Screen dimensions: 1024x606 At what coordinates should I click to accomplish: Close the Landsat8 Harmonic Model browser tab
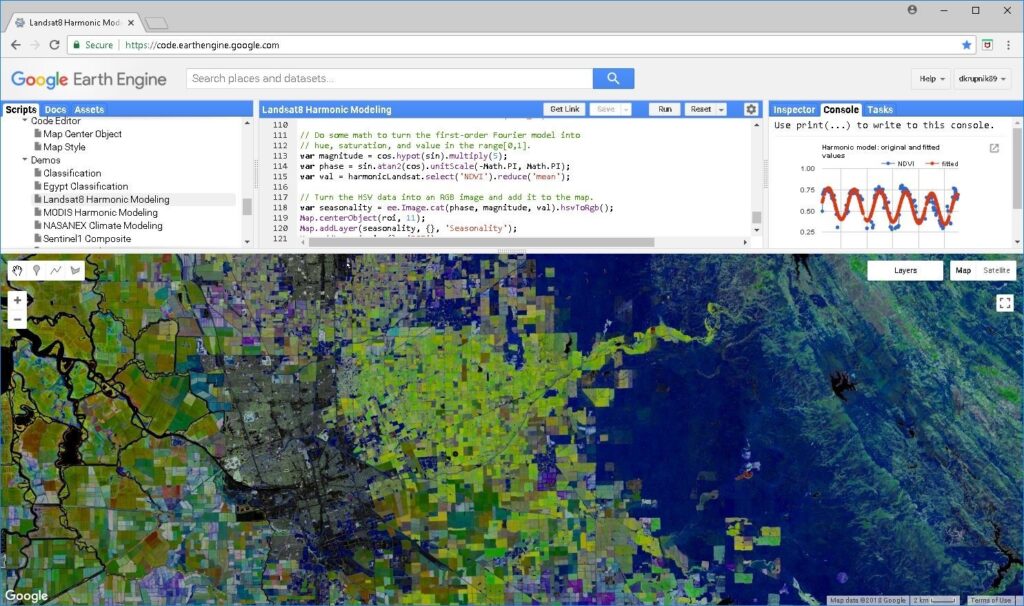click(x=131, y=22)
